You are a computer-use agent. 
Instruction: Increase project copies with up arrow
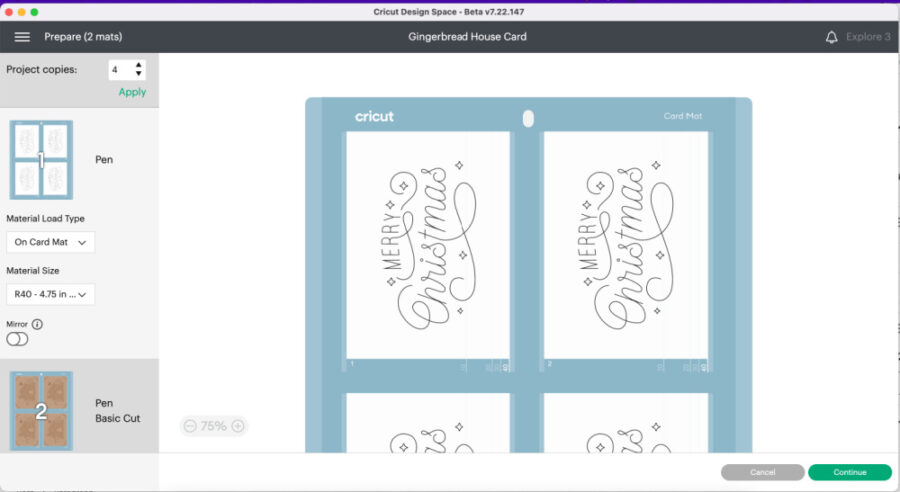click(139, 65)
